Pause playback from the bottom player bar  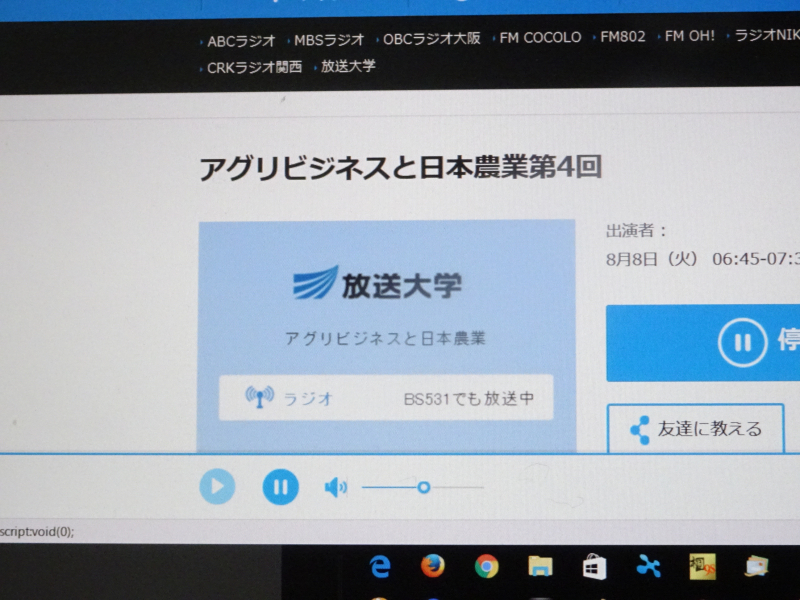point(281,487)
